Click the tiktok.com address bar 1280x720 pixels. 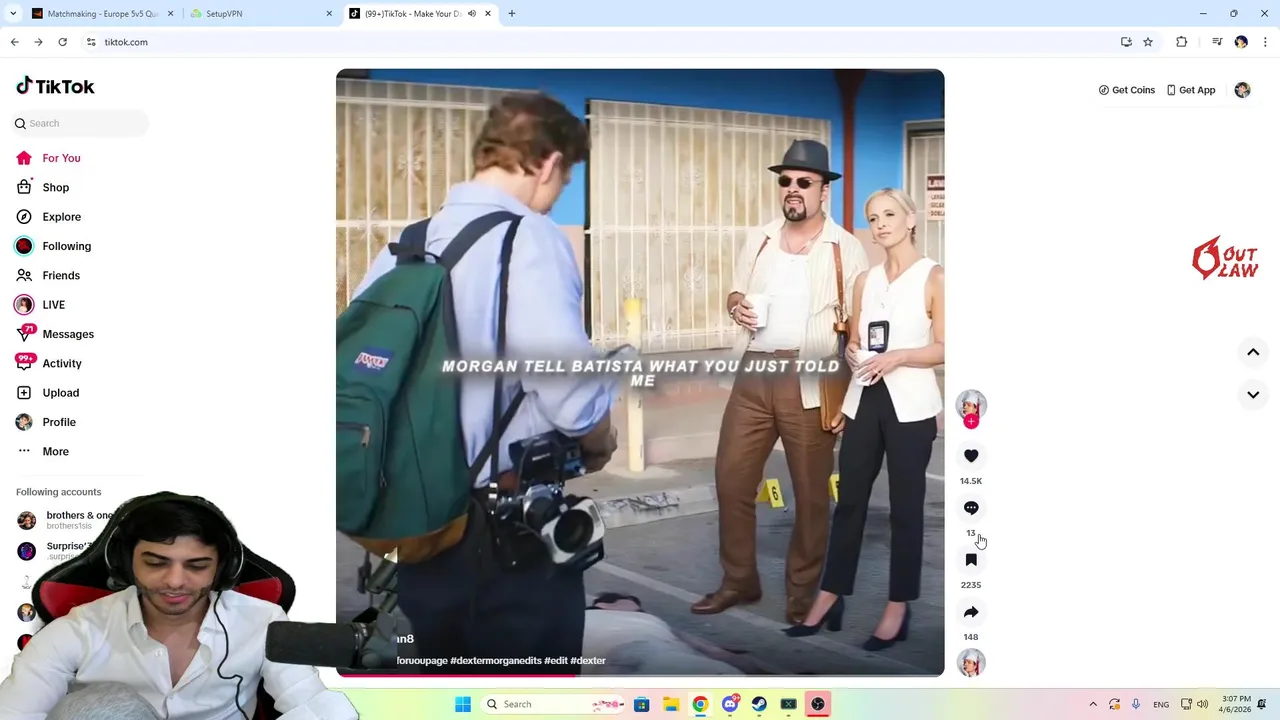tap(600, 42)
